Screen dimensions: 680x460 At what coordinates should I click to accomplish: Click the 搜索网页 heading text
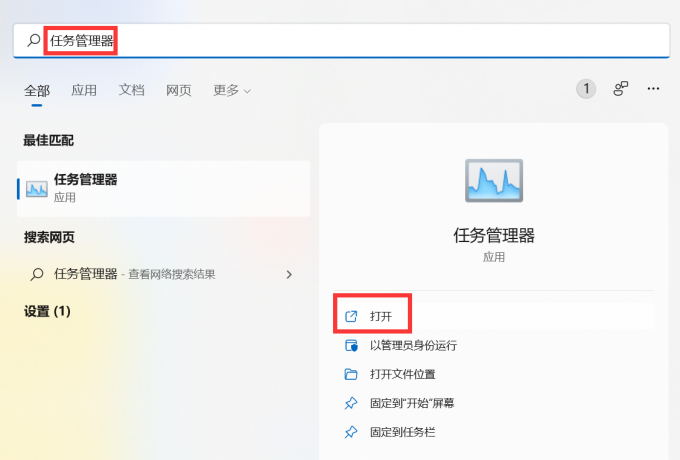point(49,237)
